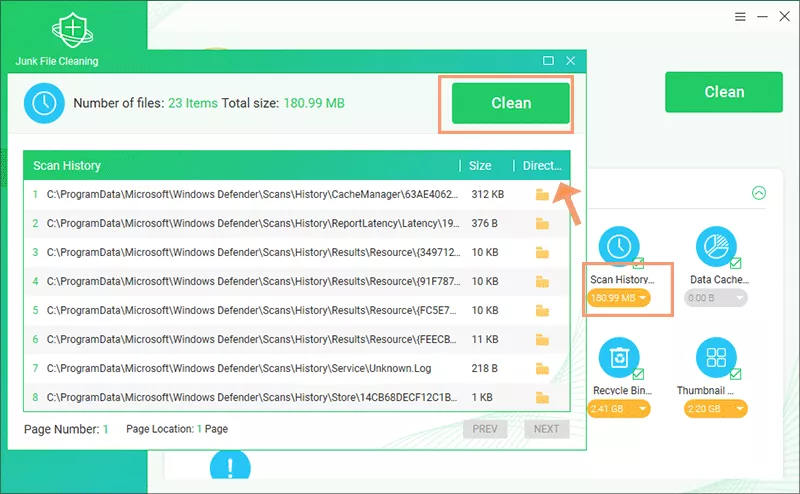Click the 180.99 MB total size text
This screenshot has width=800, height=494.
(x=314, y=103)
